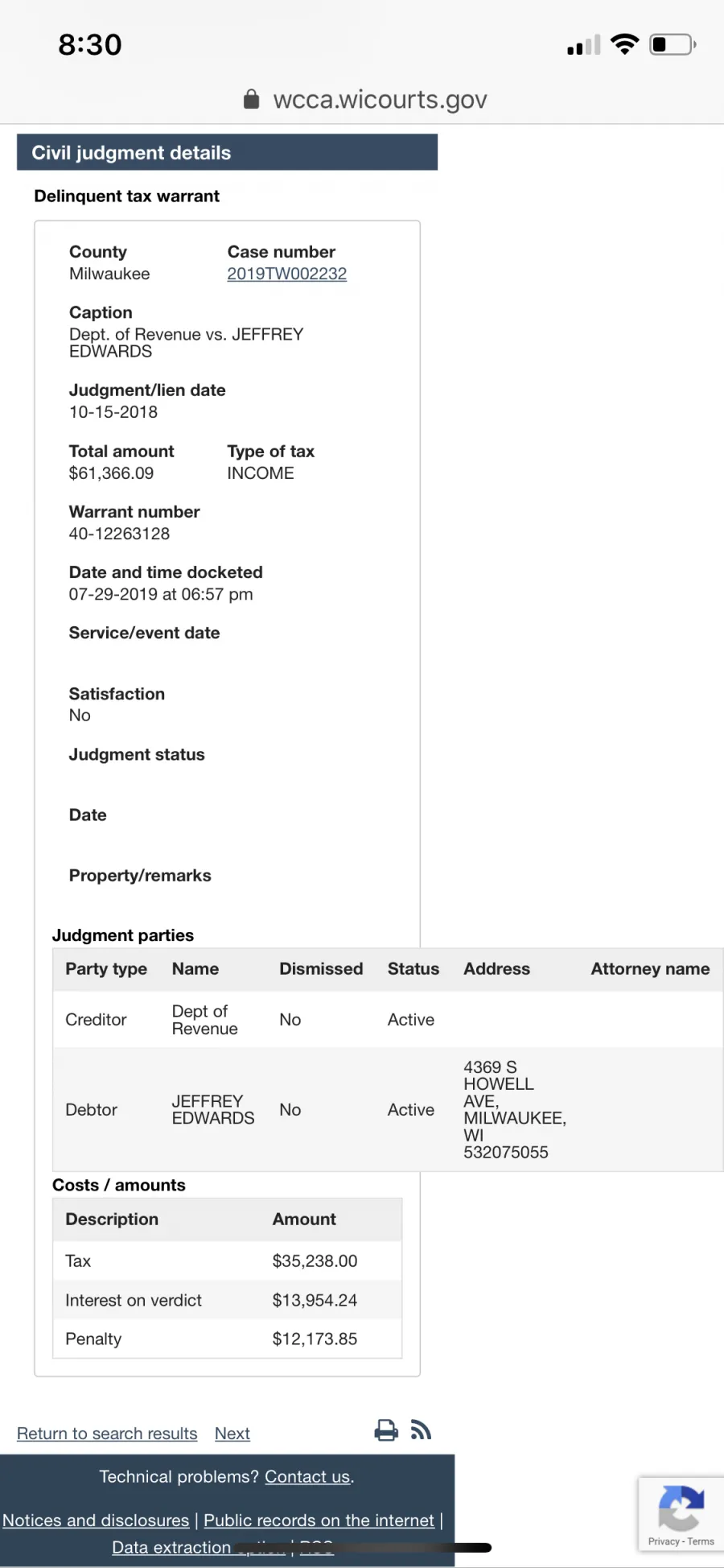
Task: Go to the Next judgment record
Action: (232, 1434)
